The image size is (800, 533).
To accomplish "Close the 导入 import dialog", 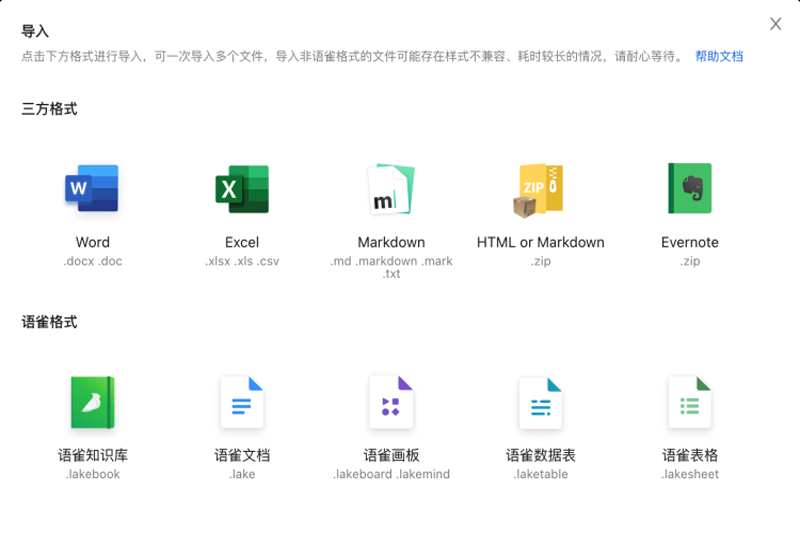I will point(775,24).
